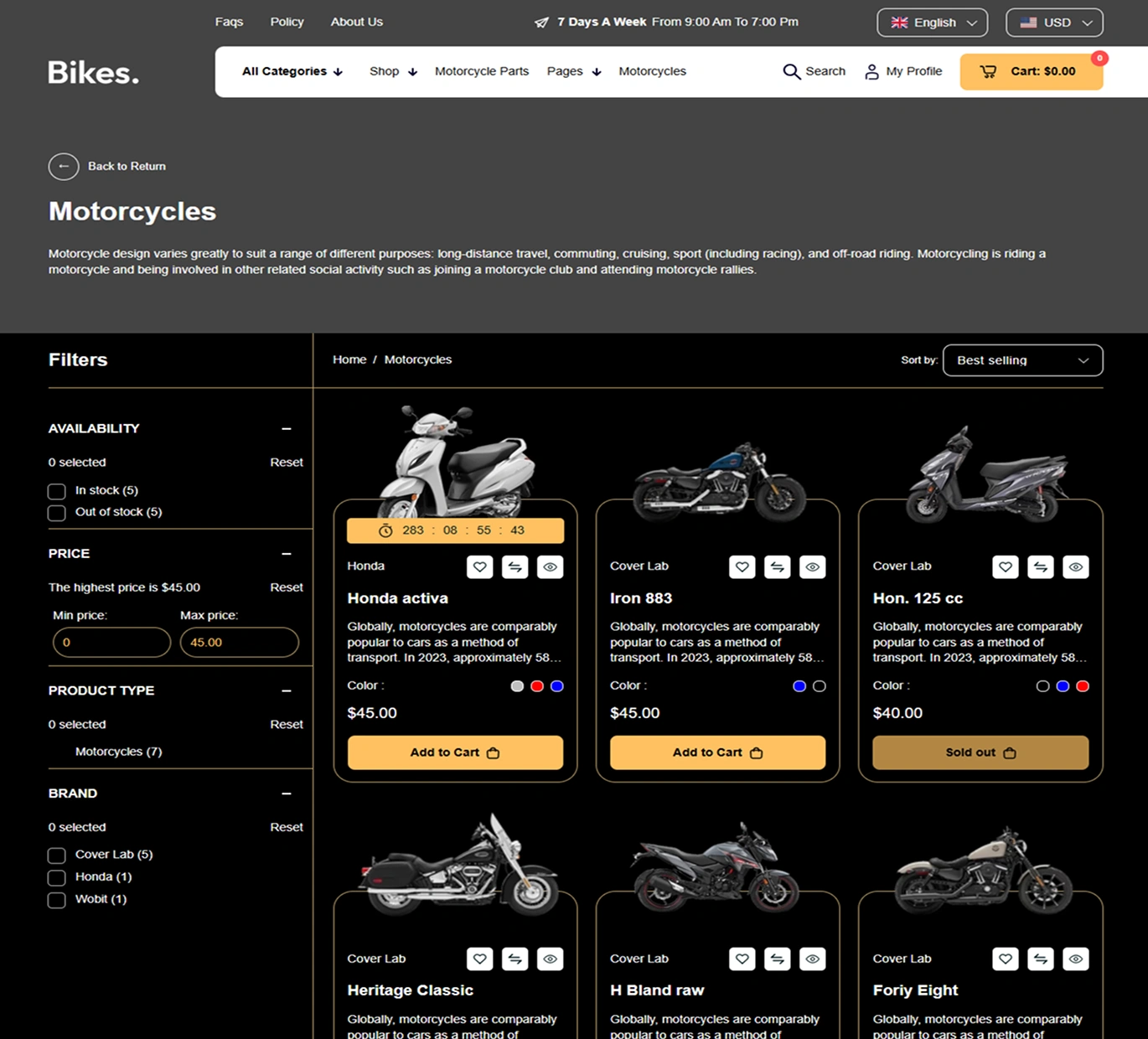Add Iron 883 to wishlist with heart icon
This screenshot has width=1148, height=1039.
[742, 567]
